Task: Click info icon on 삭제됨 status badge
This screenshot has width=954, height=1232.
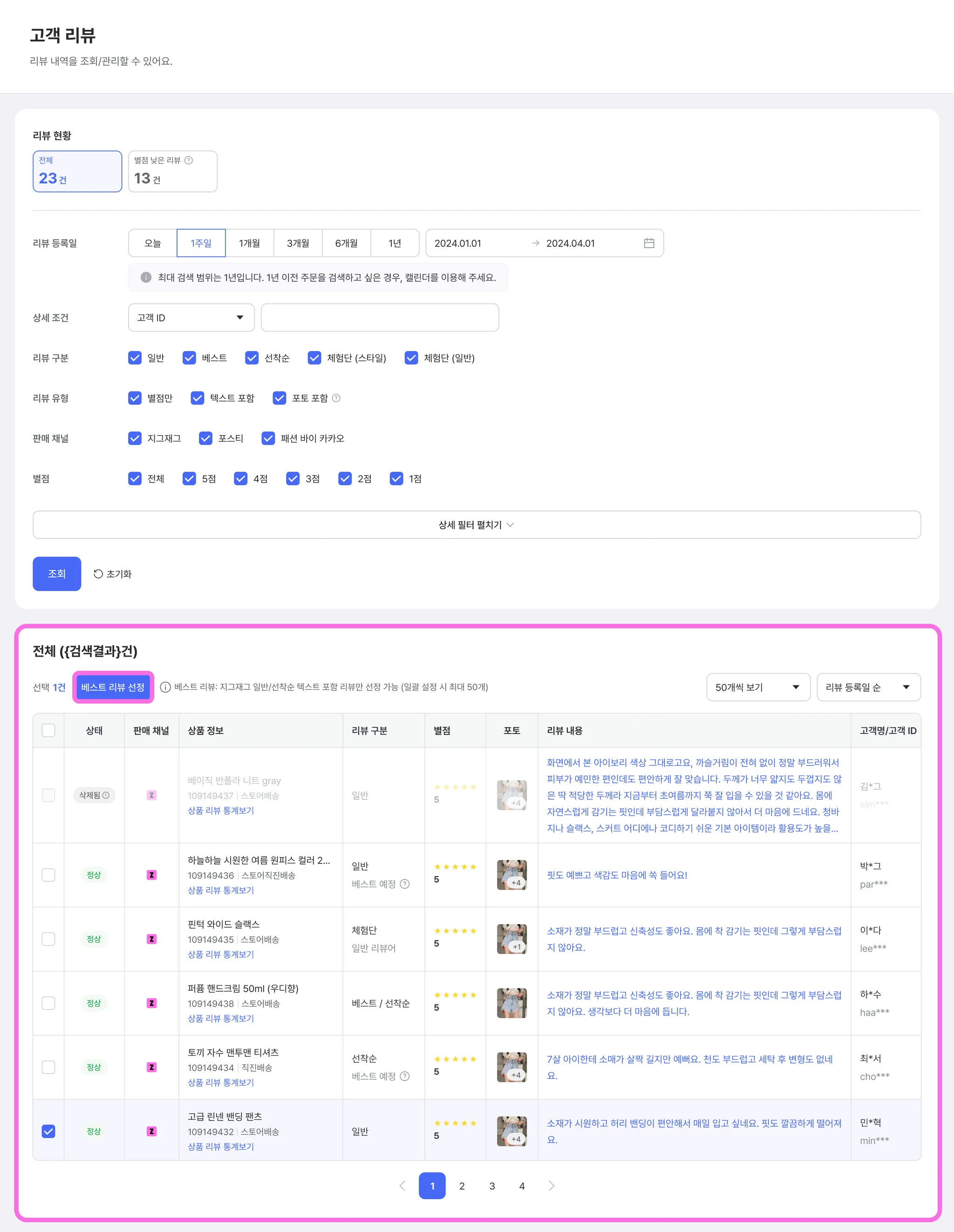Action: 106,796
